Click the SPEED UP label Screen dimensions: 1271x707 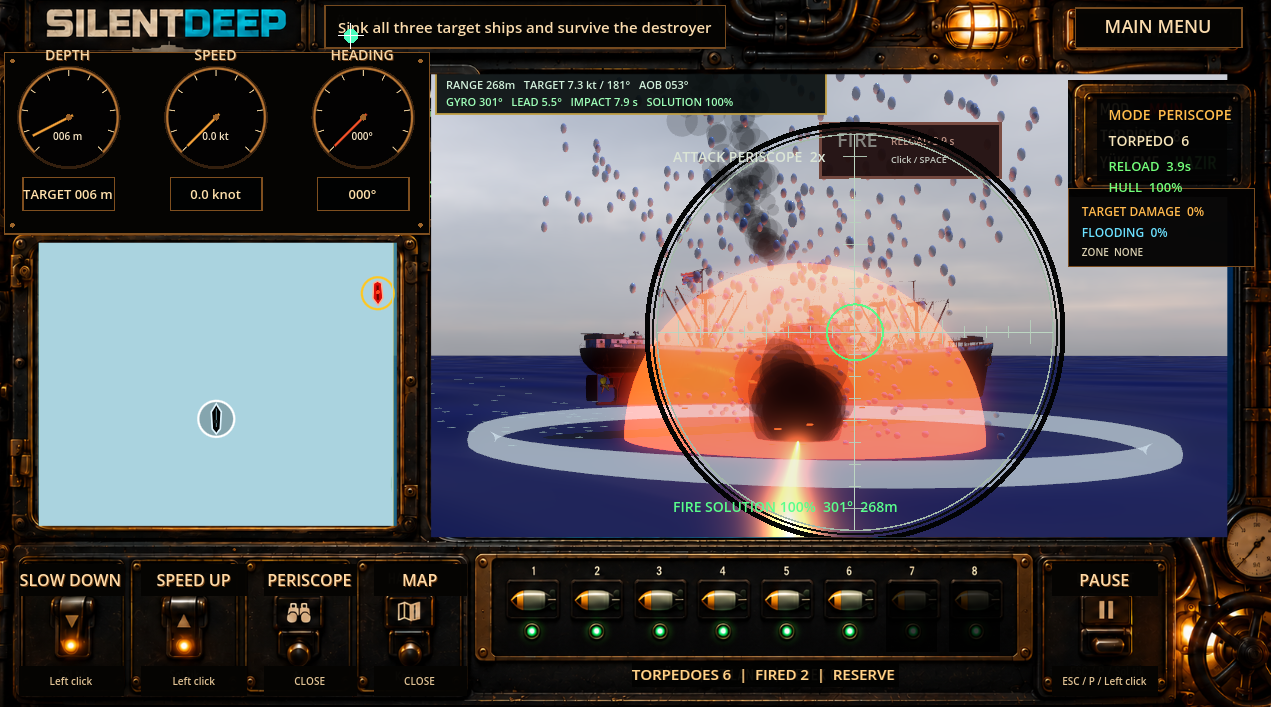click(x=193, y=580)
